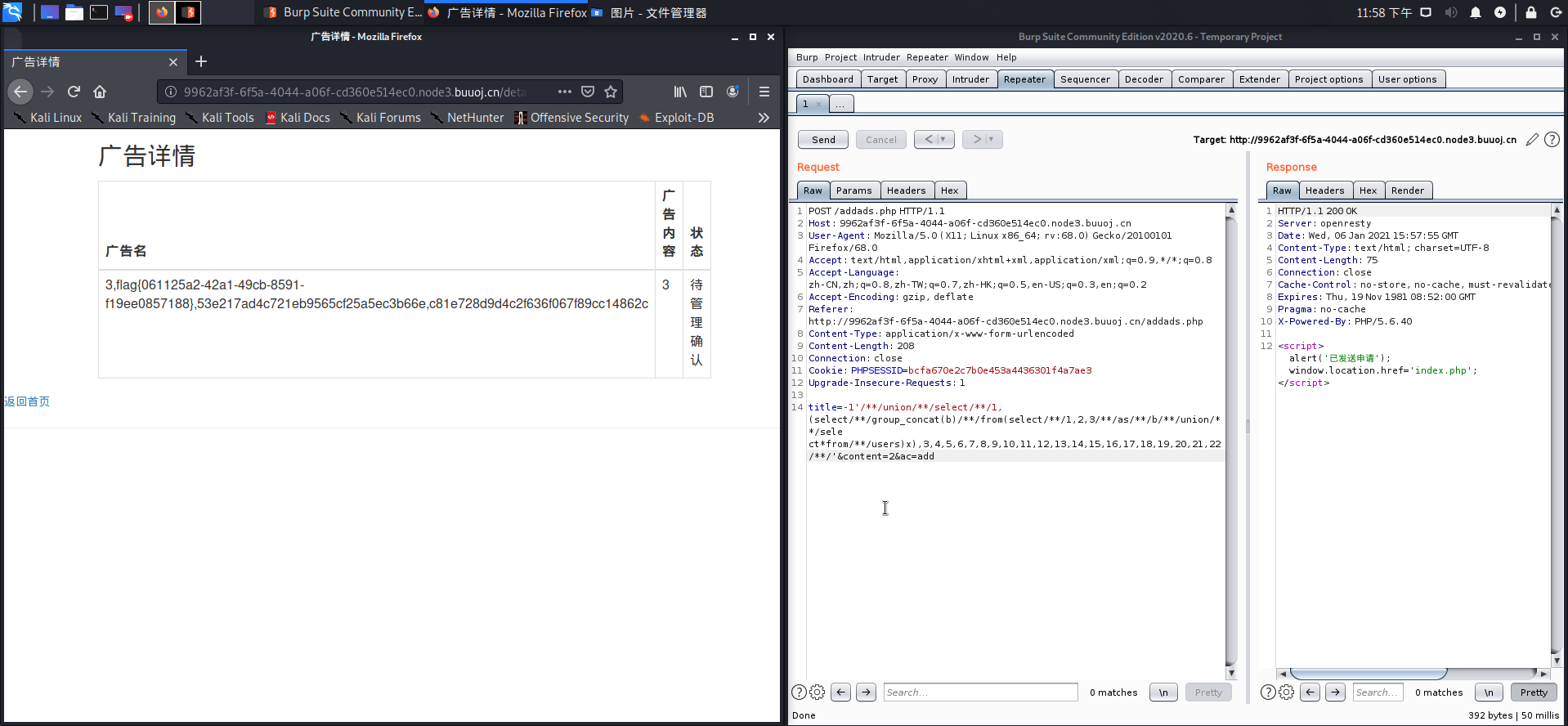This screenshot has height=726, width=1568.
Task: Open the Firefox Library icon
Action: 680,92
